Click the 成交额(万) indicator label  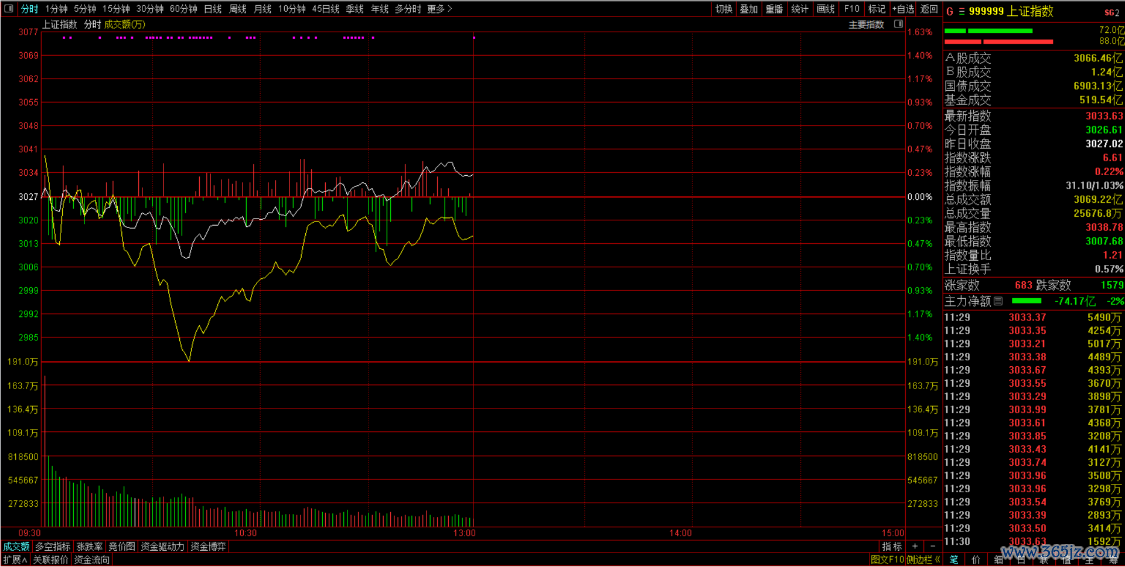click(125, 24)
